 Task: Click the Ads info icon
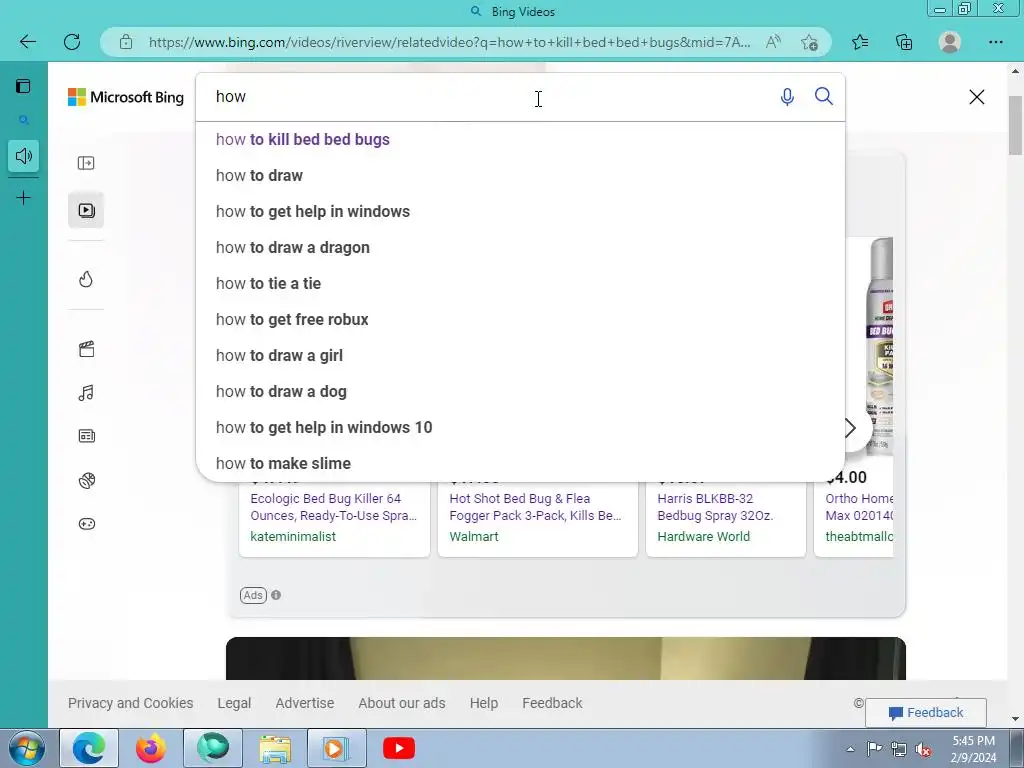tap(276, 595)
